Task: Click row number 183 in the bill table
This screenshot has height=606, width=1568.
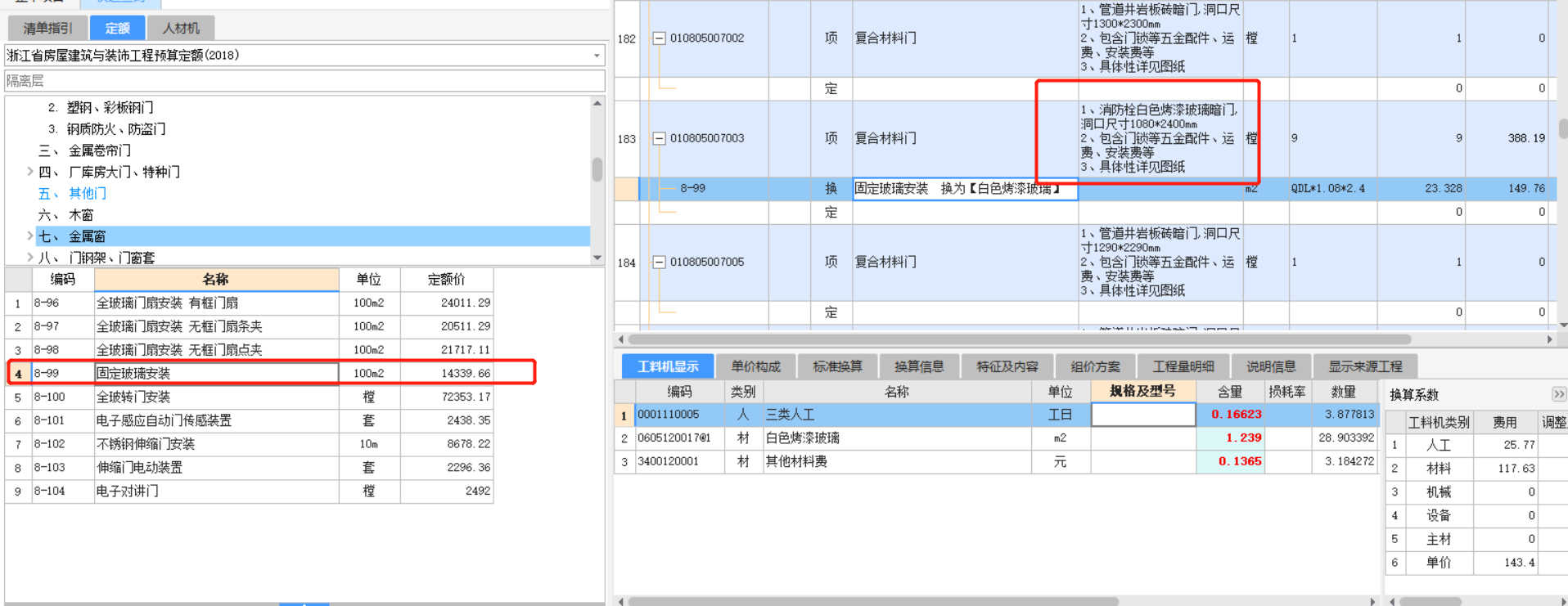Action: [626, 139]
